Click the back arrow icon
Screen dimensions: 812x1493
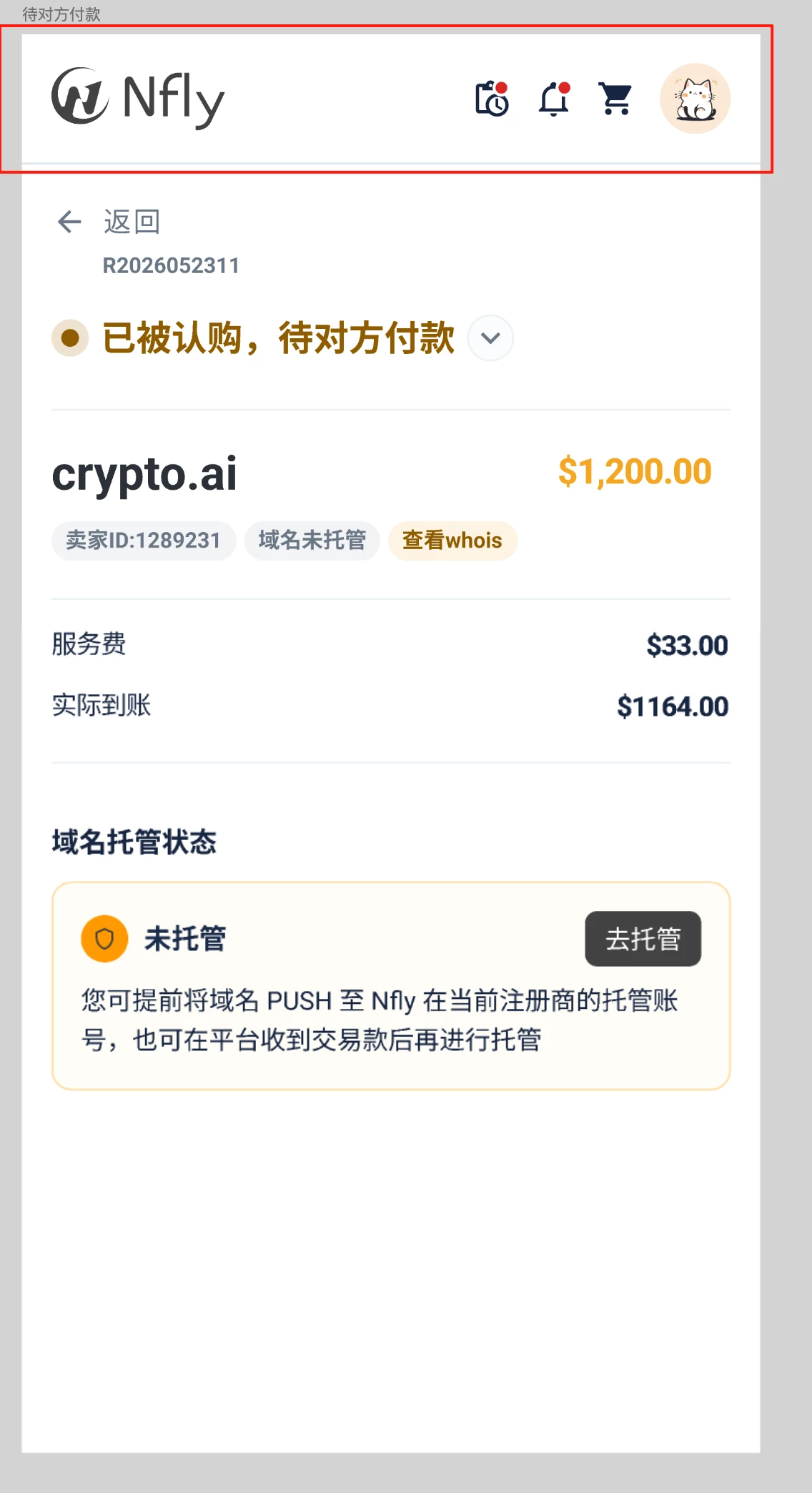[x=69, y=222]
